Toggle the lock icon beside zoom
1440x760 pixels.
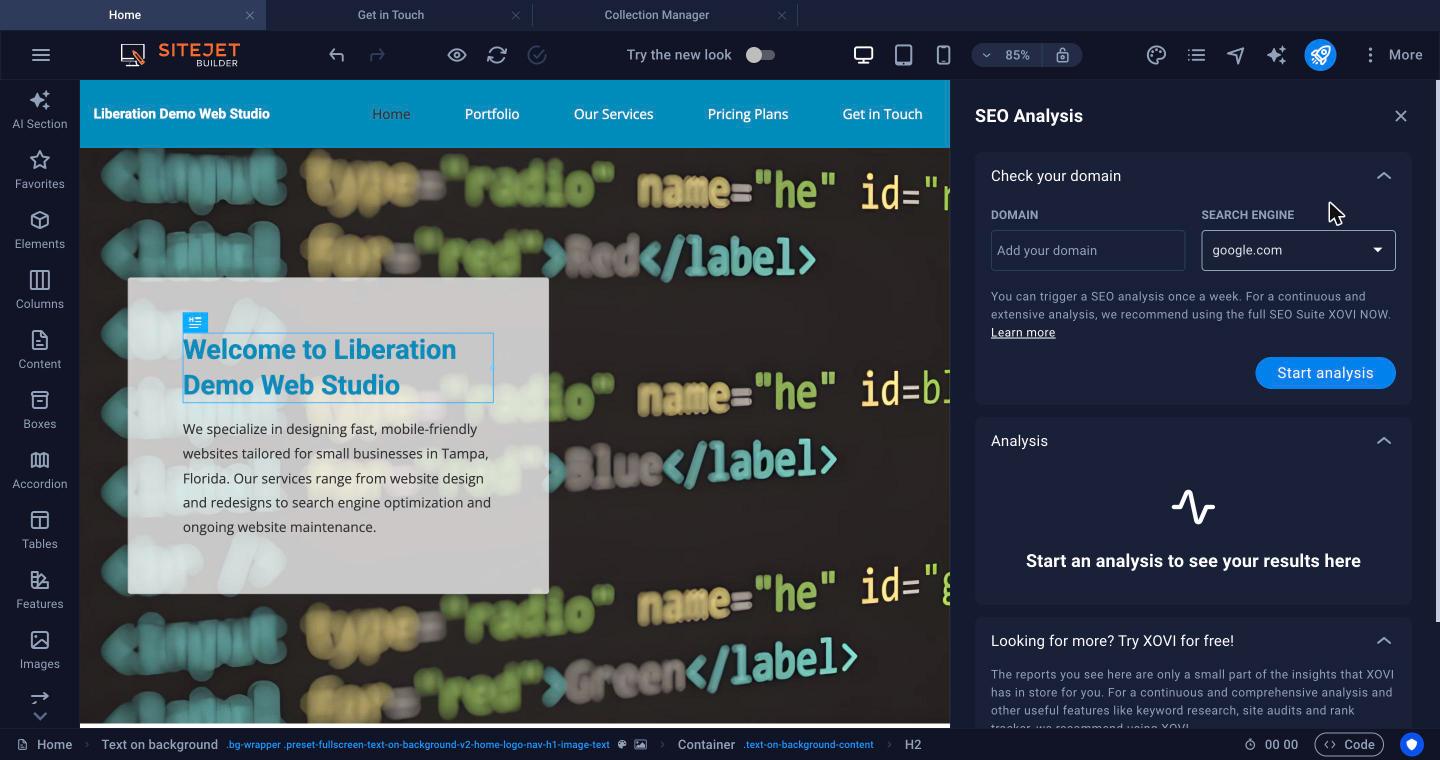point(1062,55)
